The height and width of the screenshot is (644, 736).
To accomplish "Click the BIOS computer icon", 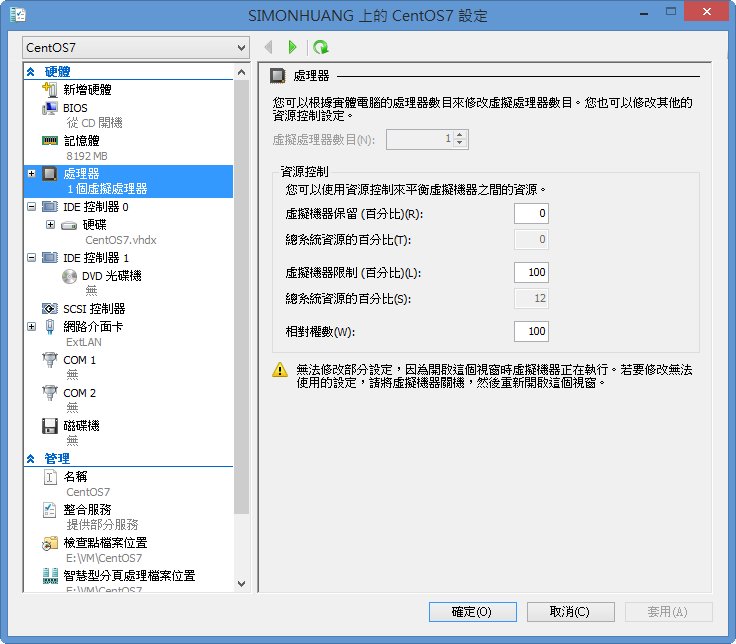I will [x=50, y=108].
